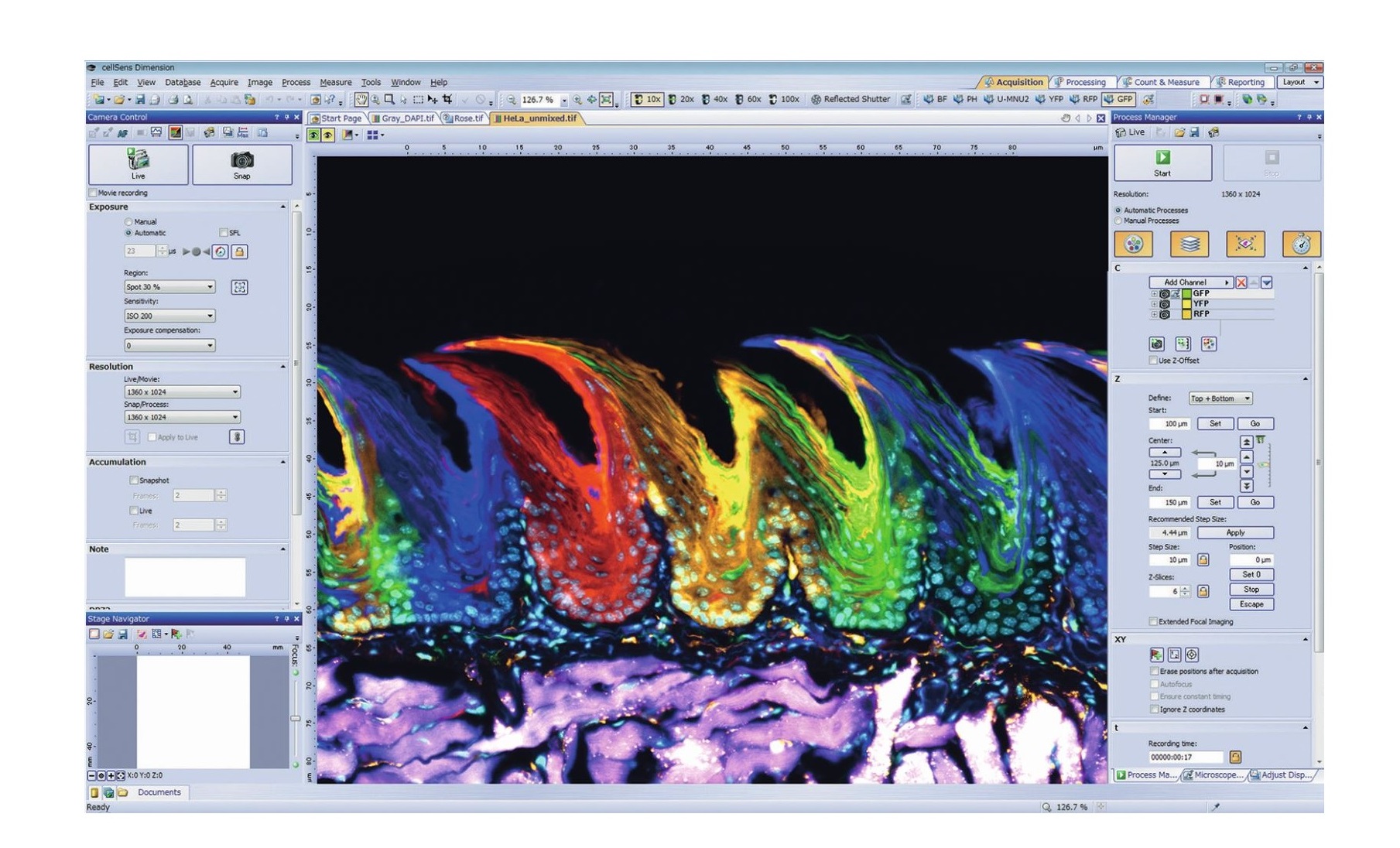
Task: Check Use Z-Offset option
Action: [x=1152, y=360]
